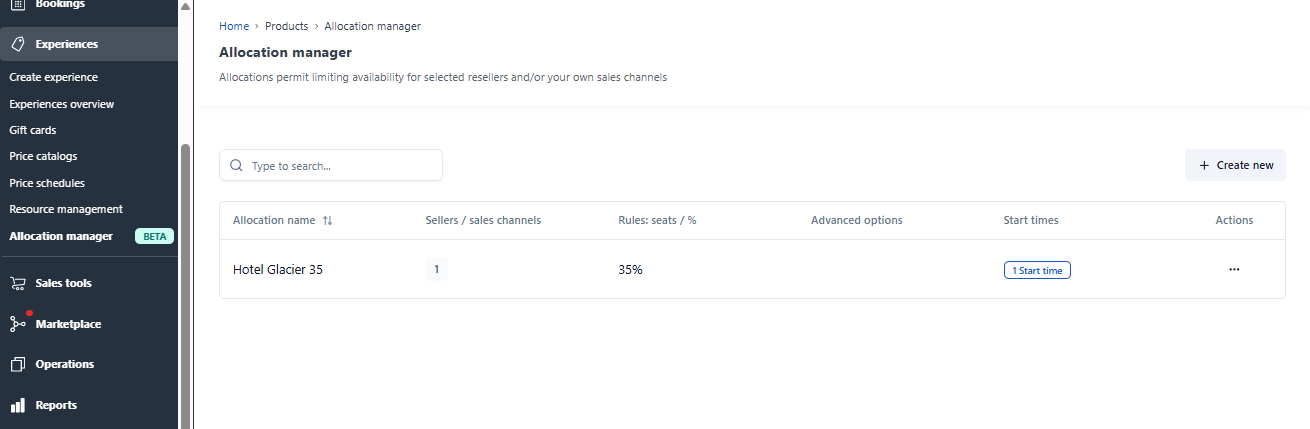1310x429 pixels.
Task: Click the Experiences tag icon
Action: coord(17,44)
